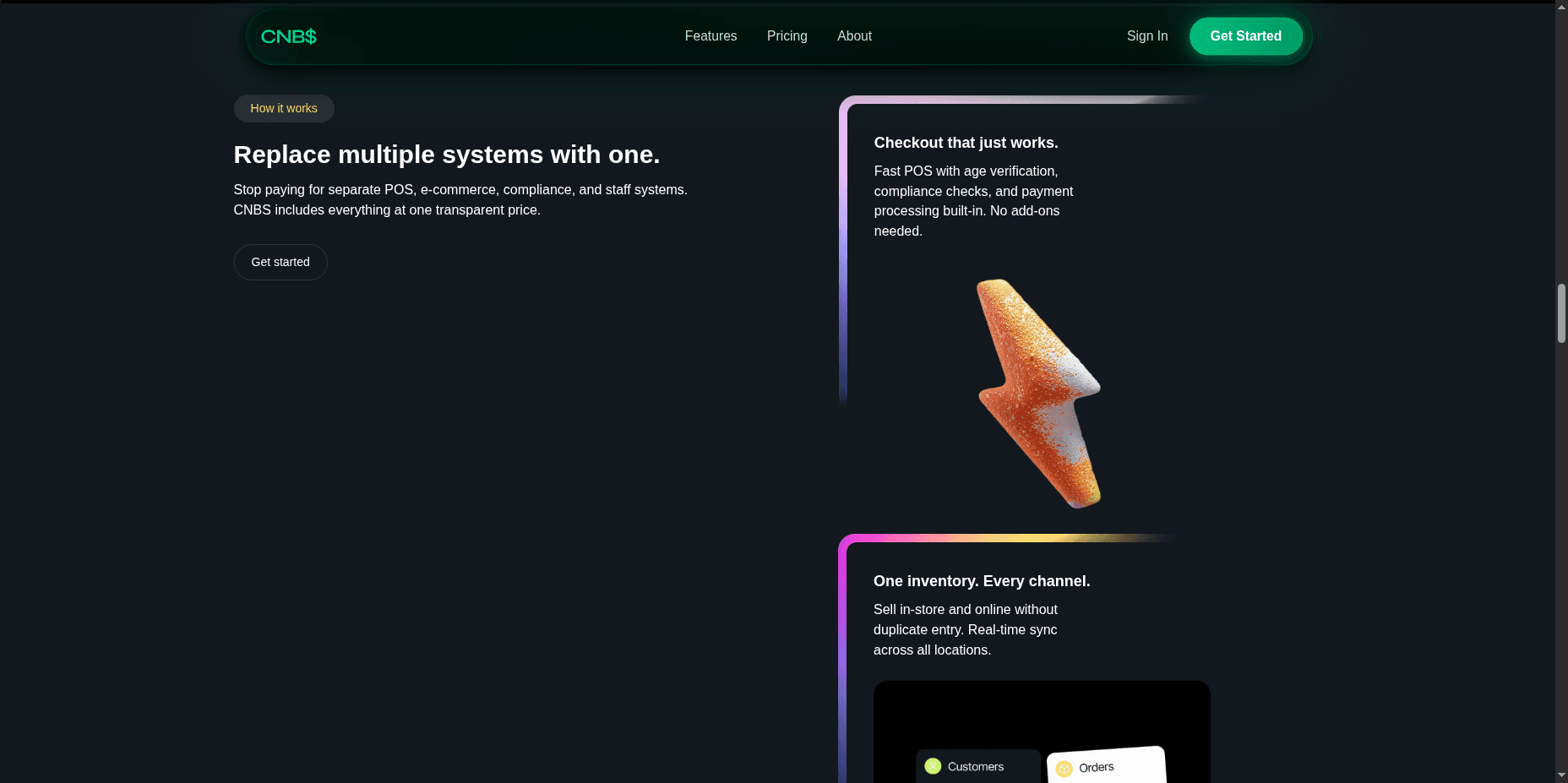Click the text starting "Sell in-store and online"
The height and width of the screenshot is (783, 1568).
click(966, 630)
